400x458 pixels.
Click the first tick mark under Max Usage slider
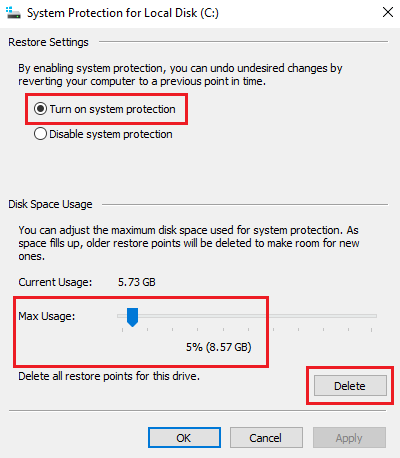click(122, 330)
